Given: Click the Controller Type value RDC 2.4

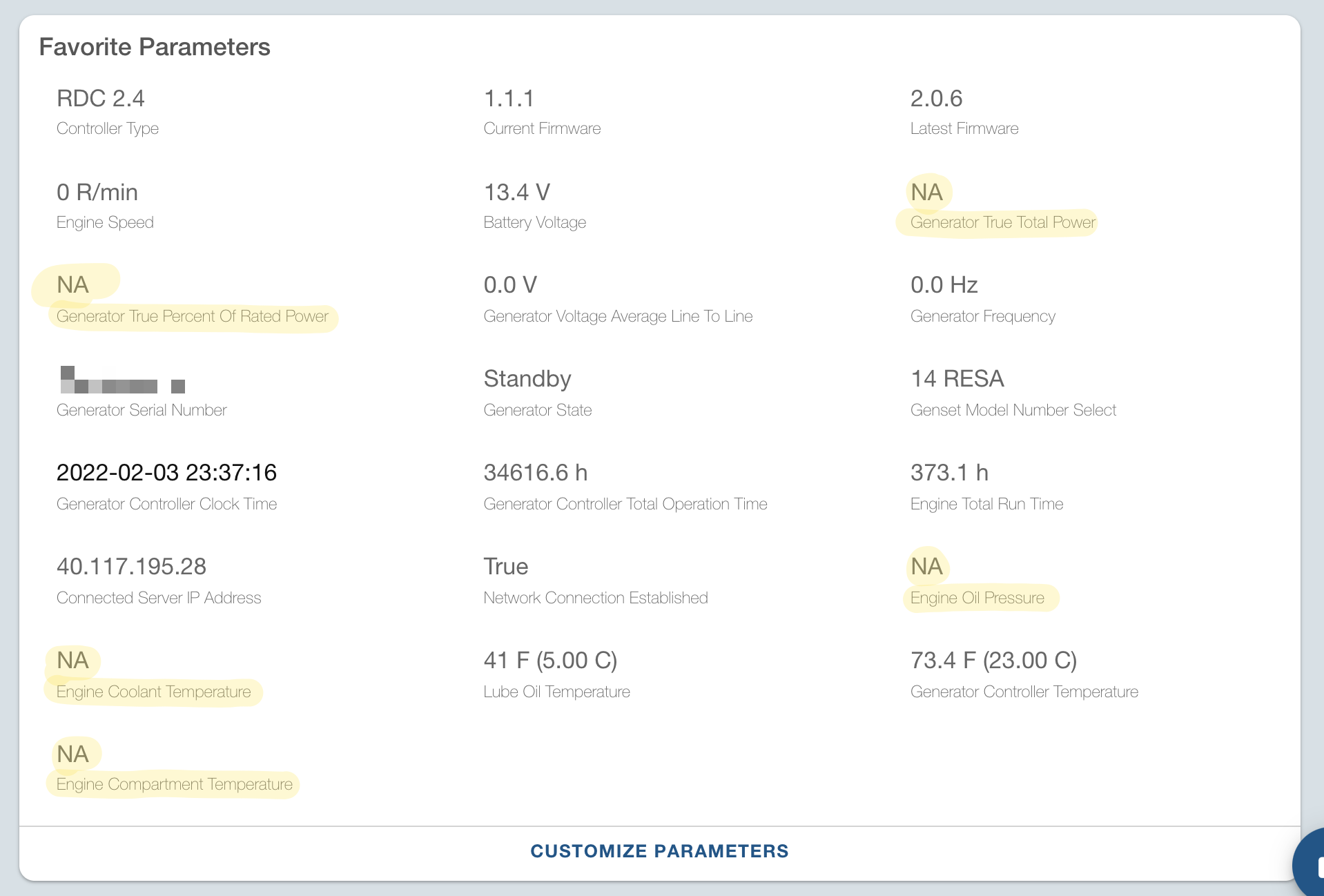Looking at the screenshot, I should click(x=101, y=98).
